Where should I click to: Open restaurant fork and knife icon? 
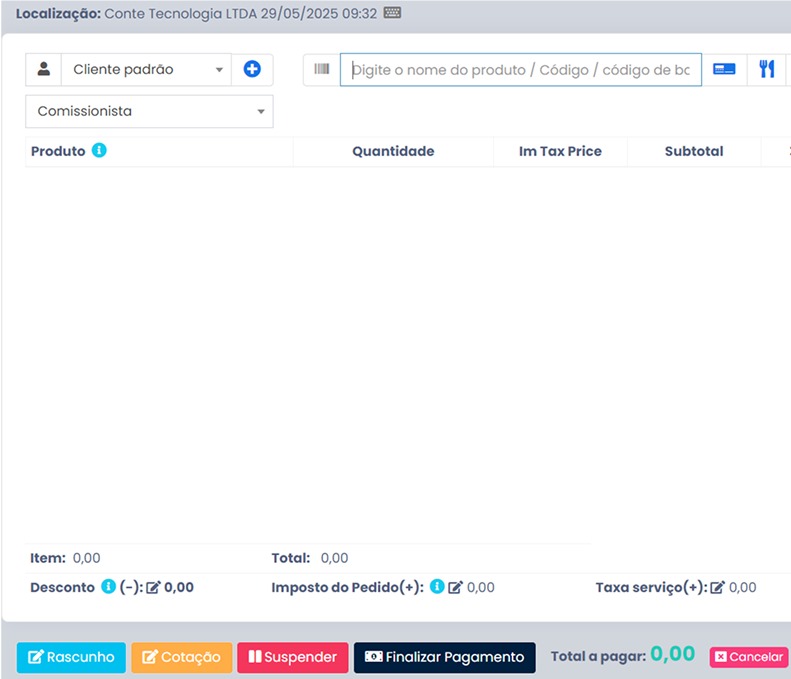(767, 69)
